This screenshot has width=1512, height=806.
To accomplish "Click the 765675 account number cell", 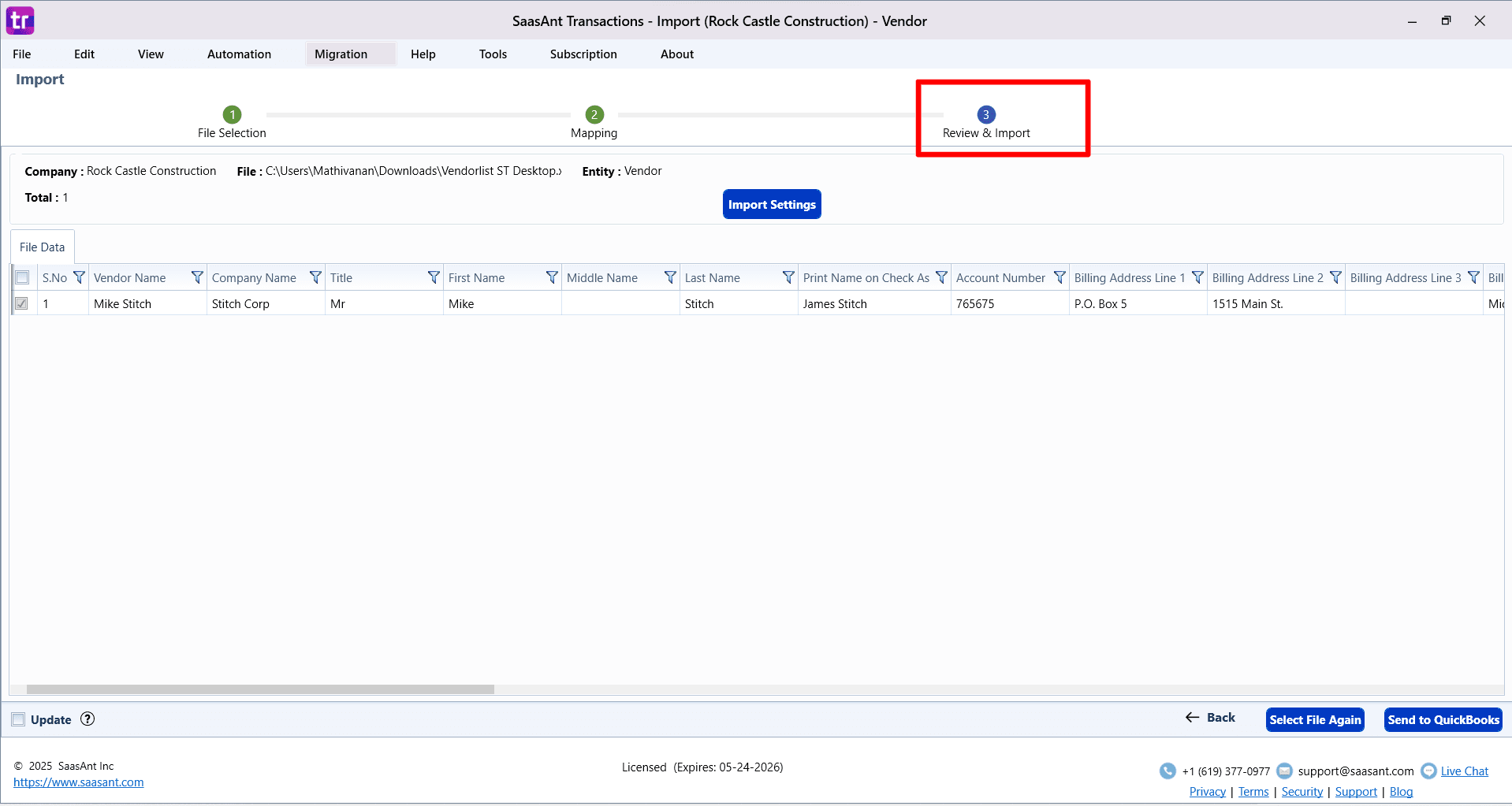I will (1010, 303).
